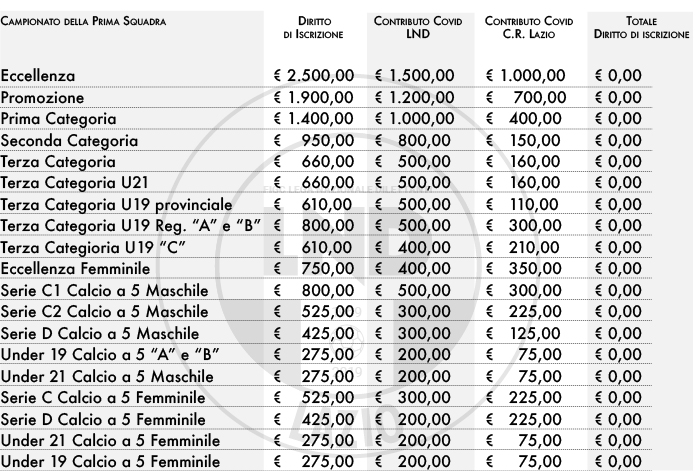
Task: Click the Prima Categoria row label
Action: pyautogui.click(x=59, y=119)
